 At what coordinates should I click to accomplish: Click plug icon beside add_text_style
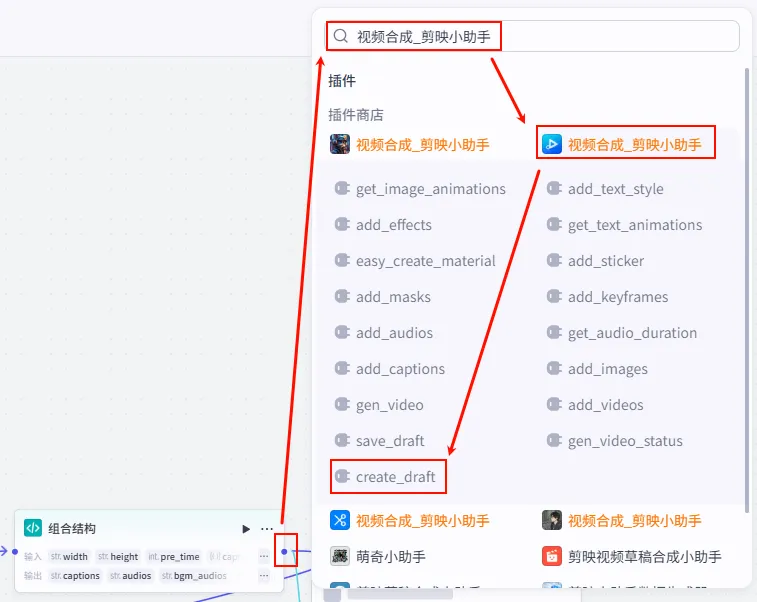[554, 188]
